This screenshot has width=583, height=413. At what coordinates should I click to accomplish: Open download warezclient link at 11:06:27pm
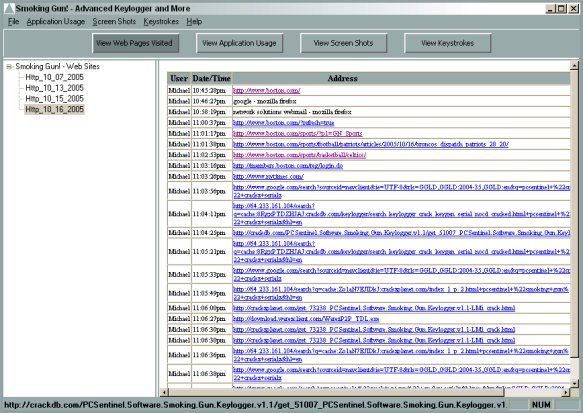(x=306, y=319)
